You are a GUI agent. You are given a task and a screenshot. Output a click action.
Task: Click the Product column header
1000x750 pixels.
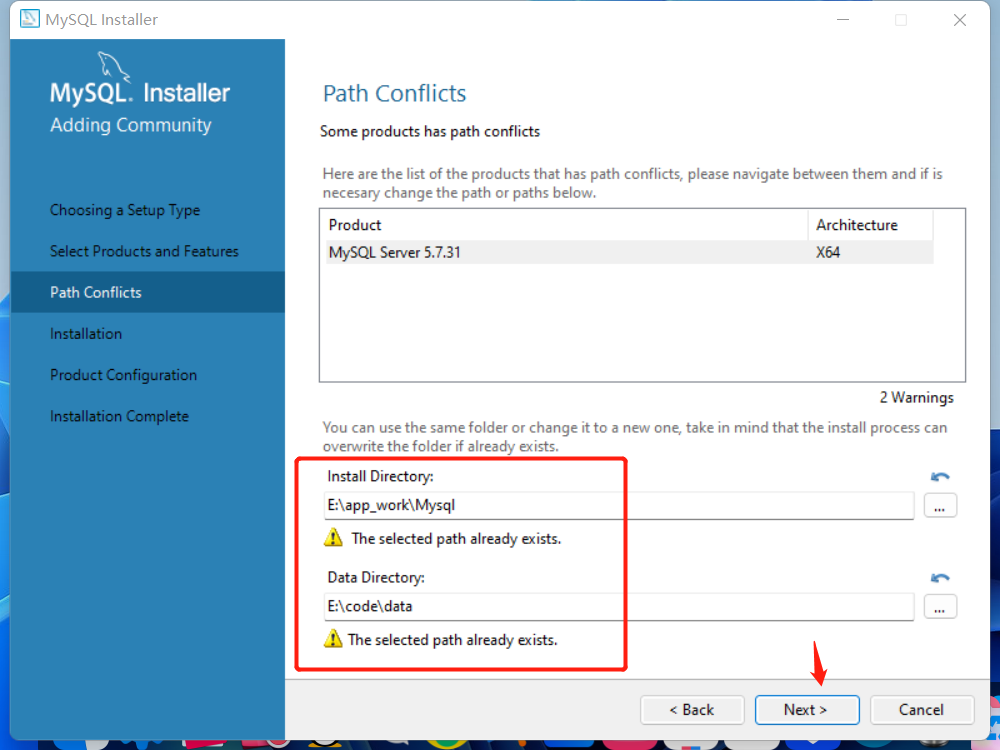click(x=566, y=225)
